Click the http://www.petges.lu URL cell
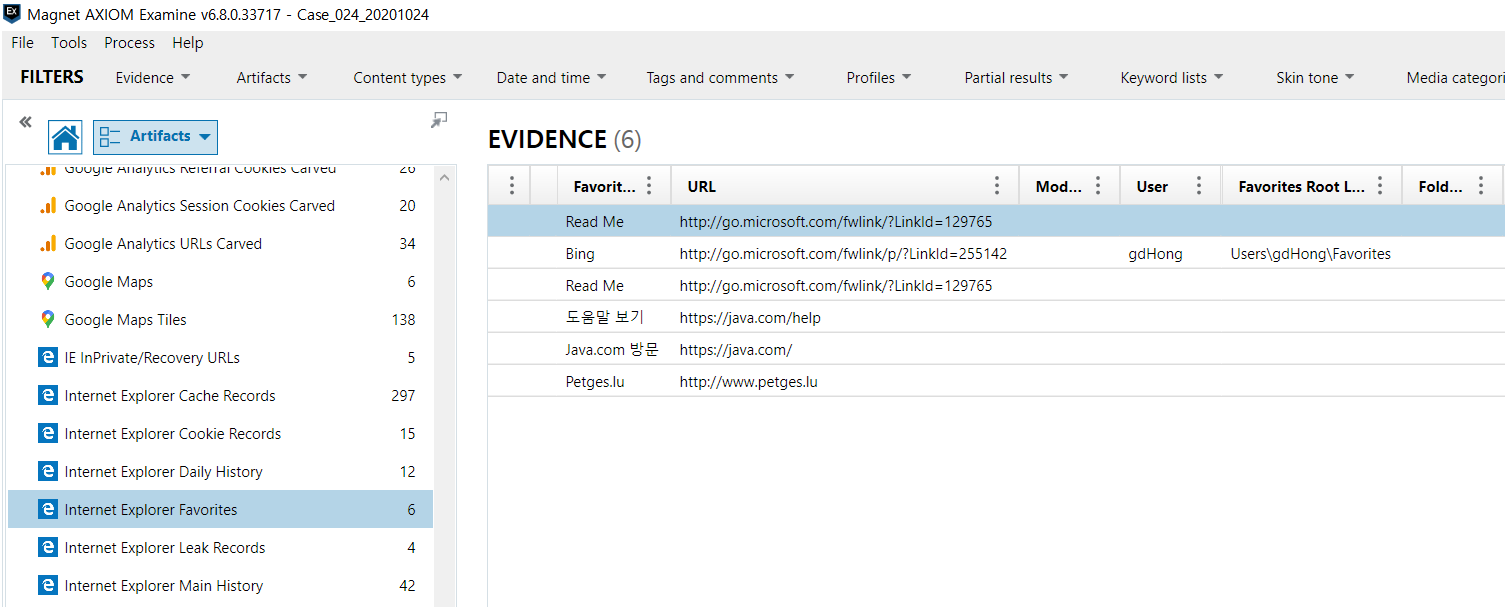The height and width of the screenshot is (607, 1505). [x=748, y=382]
